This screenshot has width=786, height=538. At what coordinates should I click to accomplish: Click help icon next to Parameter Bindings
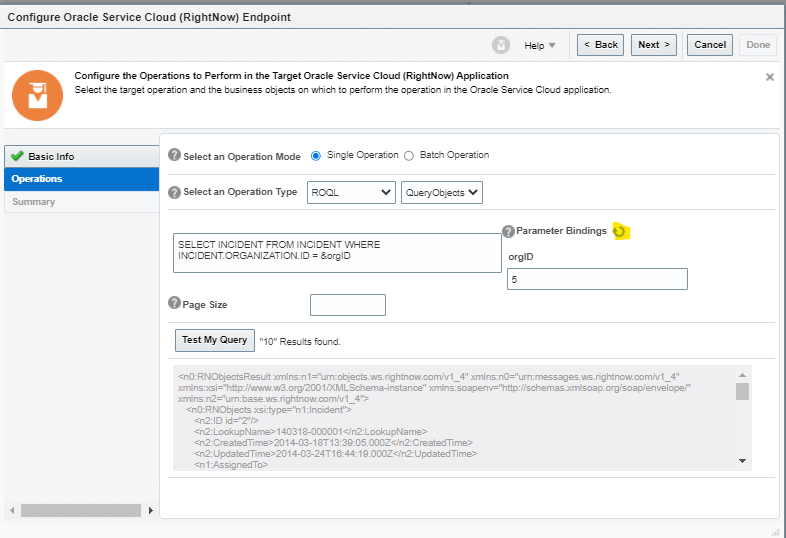508,231
